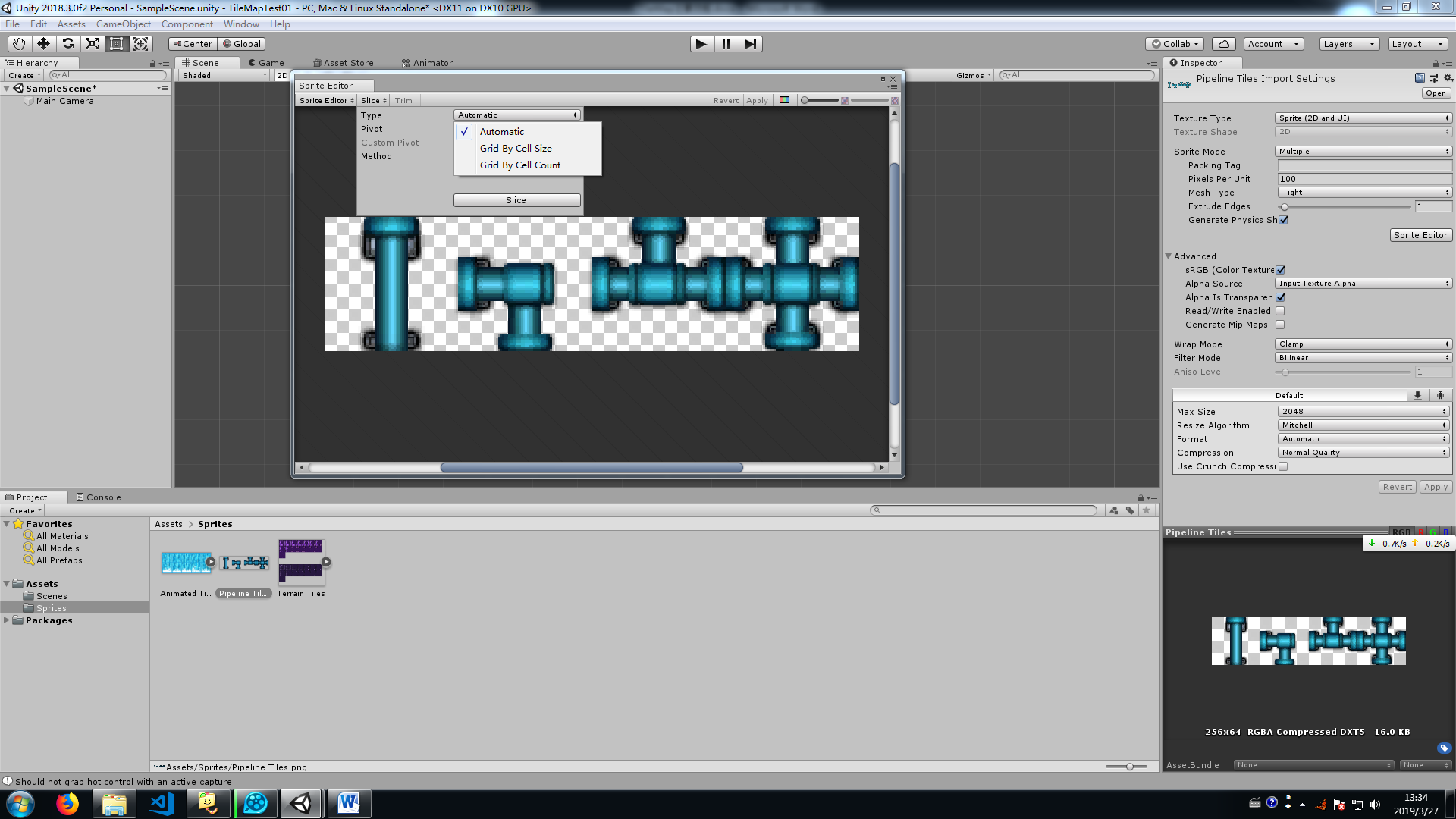Open the GameObject menu

tap(123, 24)
